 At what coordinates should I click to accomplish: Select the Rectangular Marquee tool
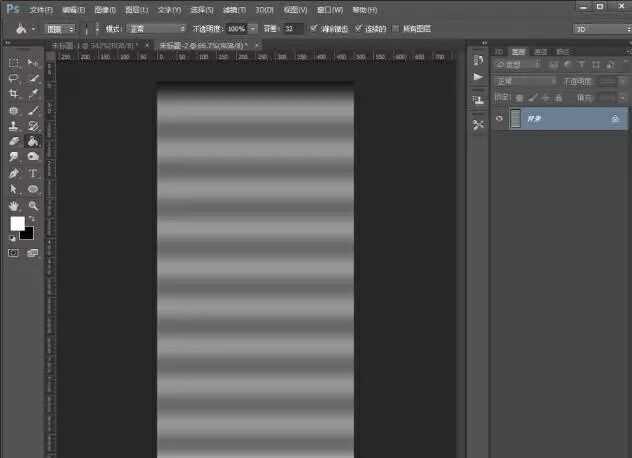14,63
